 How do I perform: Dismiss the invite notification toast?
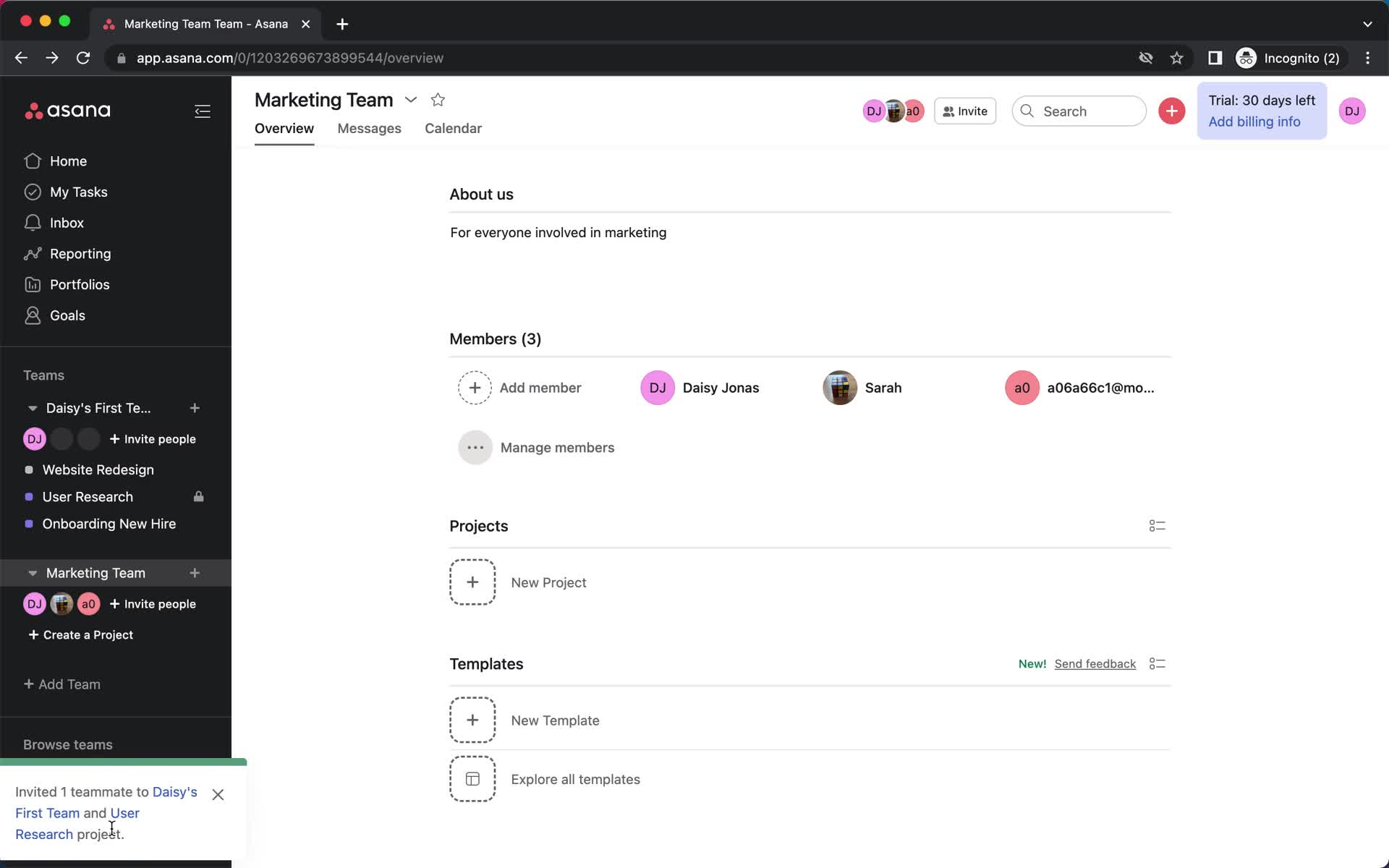[218, 794]
